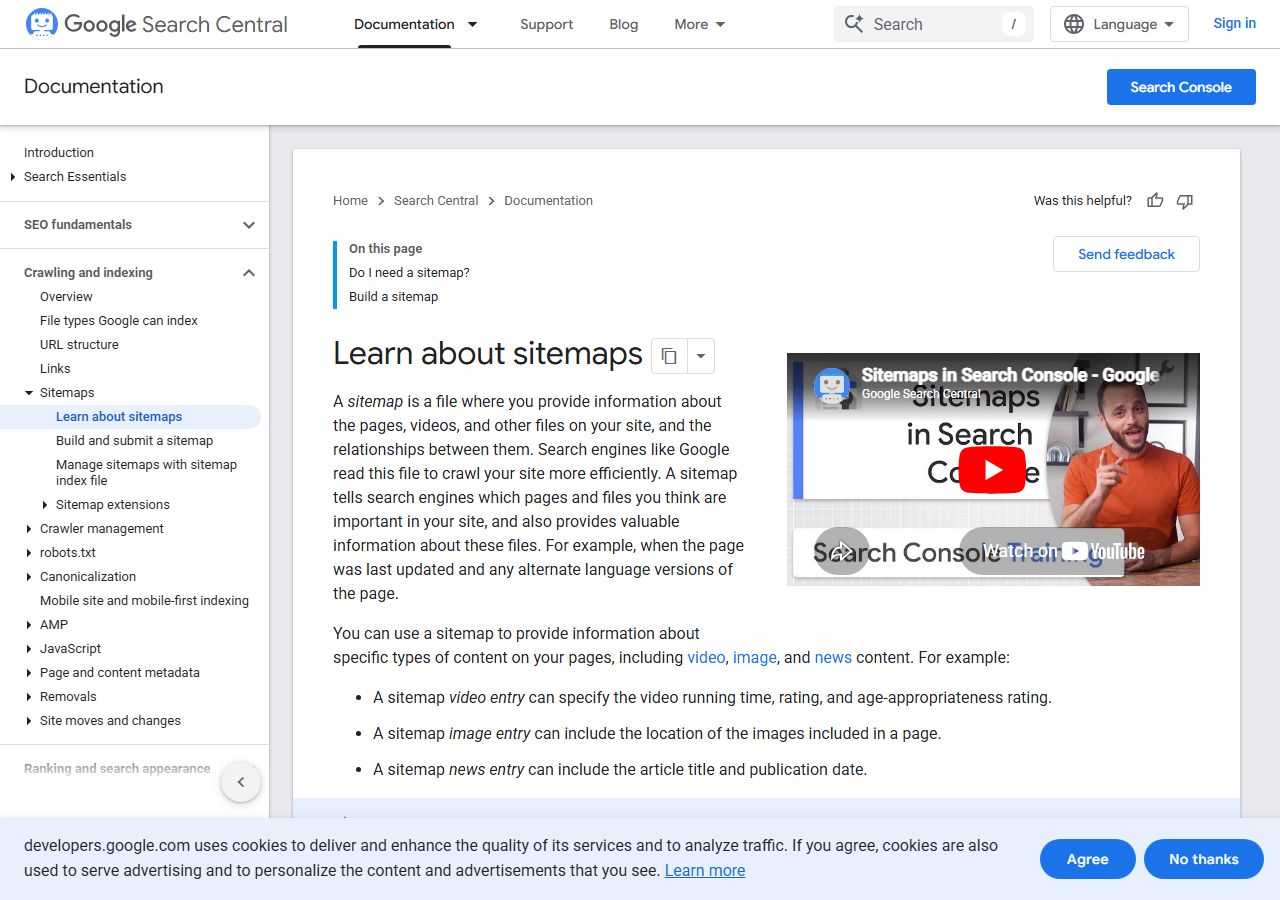Open the Documentation tab dropdown arrow
The width and height of the screenshot is (1280, 900).
473,24
